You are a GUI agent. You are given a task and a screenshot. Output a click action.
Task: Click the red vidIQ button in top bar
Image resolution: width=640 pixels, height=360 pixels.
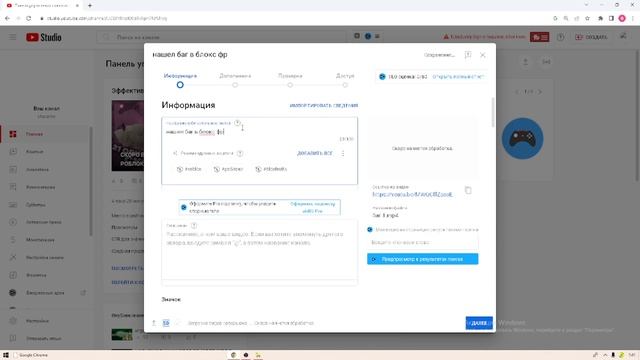[539, 37]
